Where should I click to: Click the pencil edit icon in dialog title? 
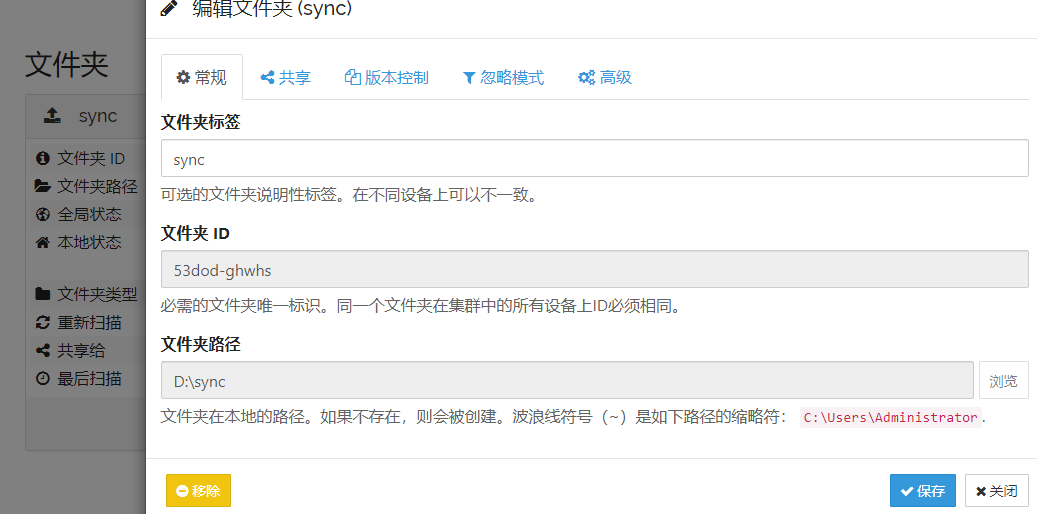[x=169, y=10]
